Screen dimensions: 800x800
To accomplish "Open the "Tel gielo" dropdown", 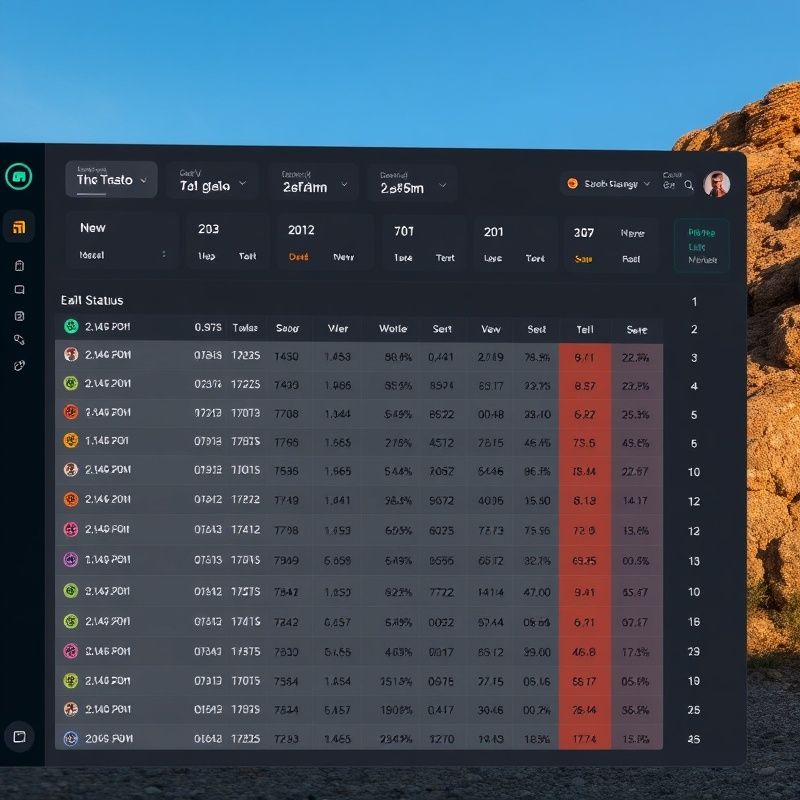I will pos(212,183).
